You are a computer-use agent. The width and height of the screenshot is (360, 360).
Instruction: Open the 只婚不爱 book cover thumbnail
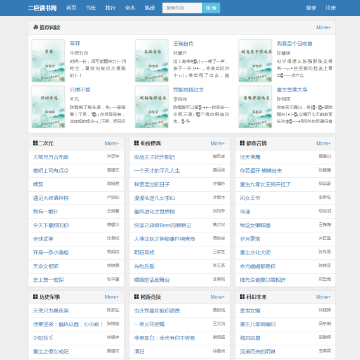[48, 107]
